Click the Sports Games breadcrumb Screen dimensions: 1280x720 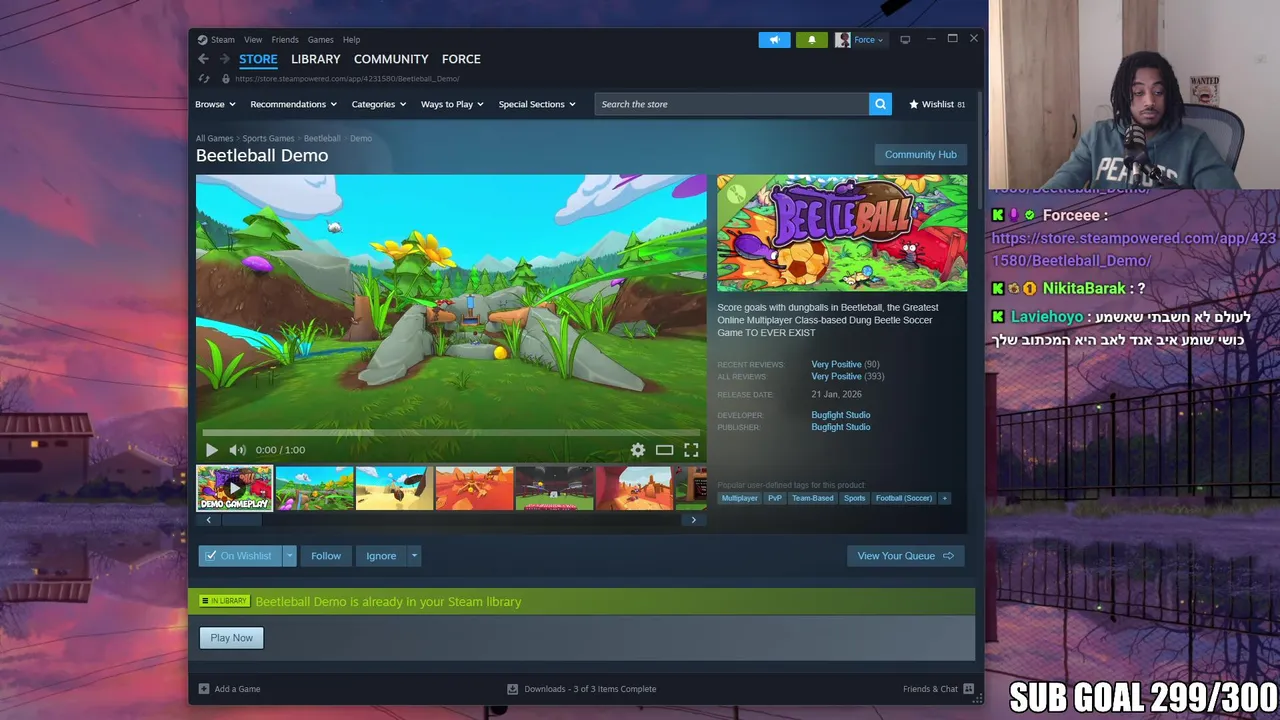pyautogui.click(x=268, y=138)
